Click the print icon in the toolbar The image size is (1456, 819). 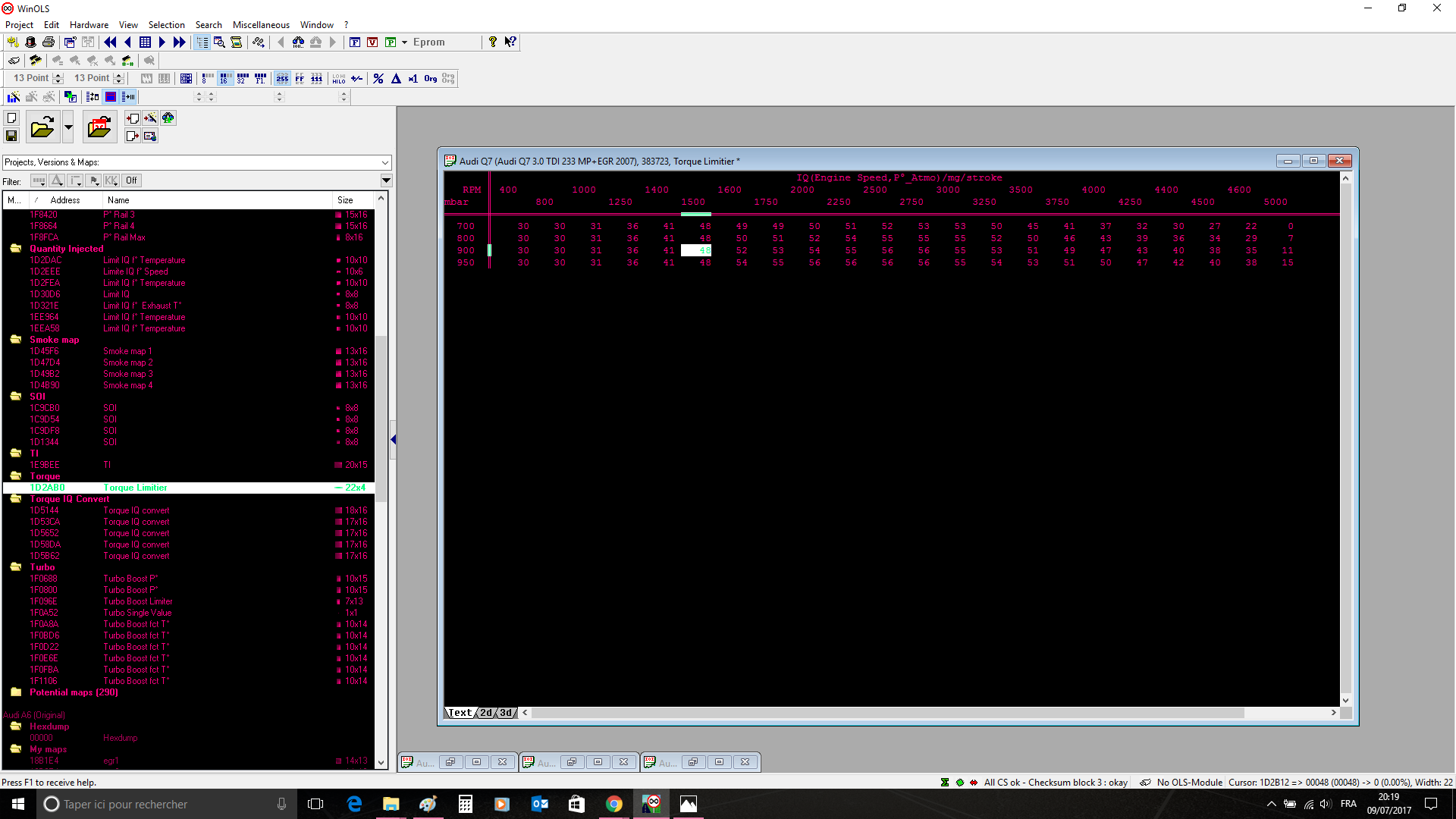[49, 42]
